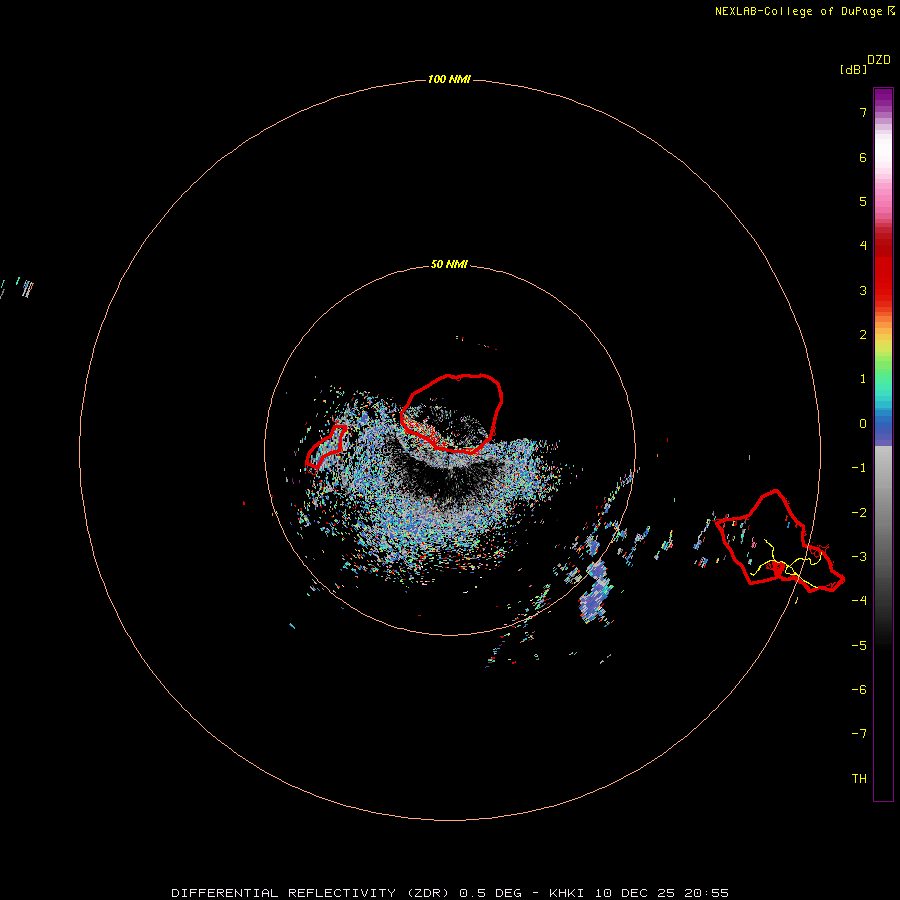Image resolution: width=900 pixels, height=900 pixels.
Task: Click the -4 value on color scale
Action: pyautogui.click(x=859, y=600)
